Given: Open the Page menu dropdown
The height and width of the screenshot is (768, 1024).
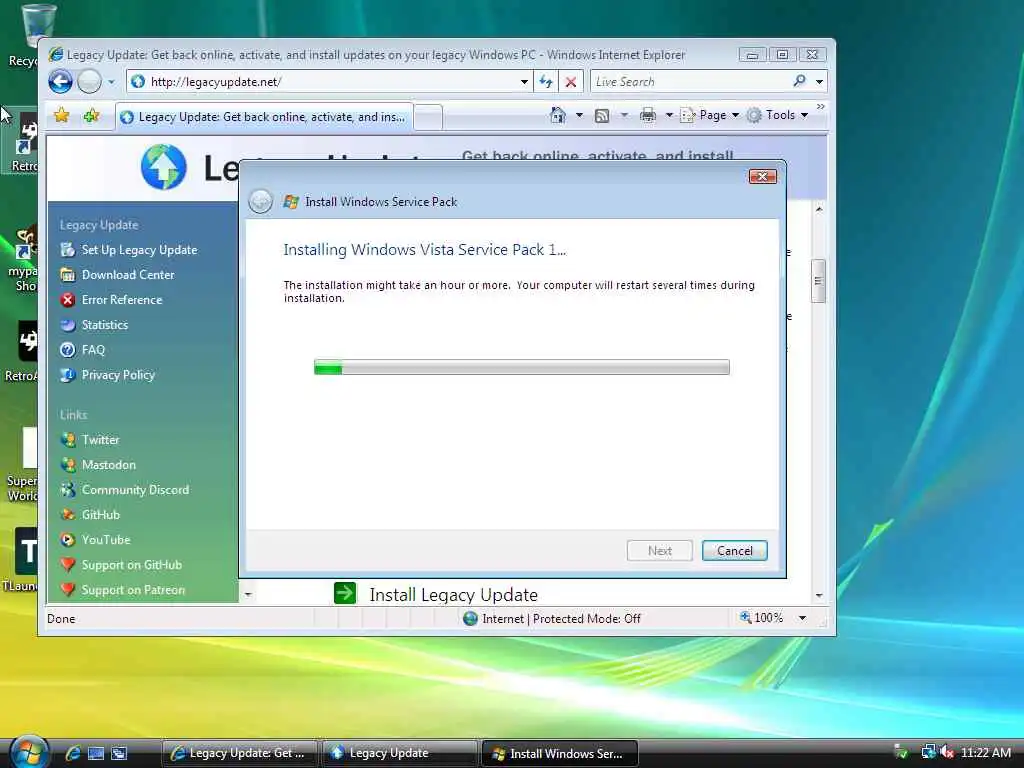Looking at the screenshot, I should click(x=709, y=116).
